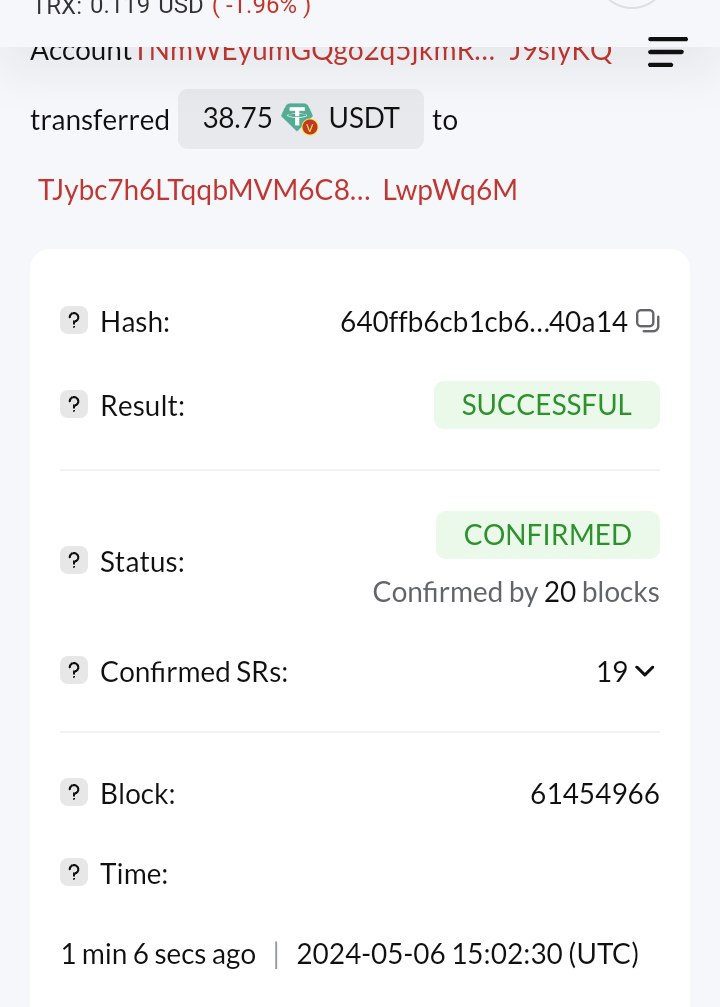Click the Block help question icon
The height and width of the screenshot is (1007, 720).
74,794
